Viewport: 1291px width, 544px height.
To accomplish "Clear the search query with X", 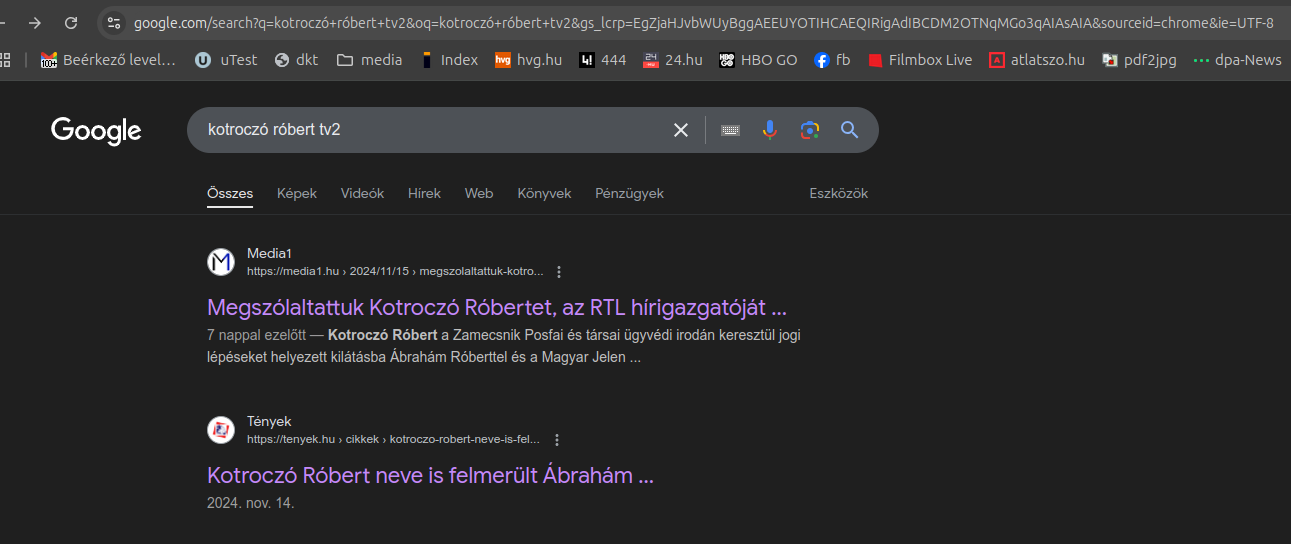I will tap(681, 130).
